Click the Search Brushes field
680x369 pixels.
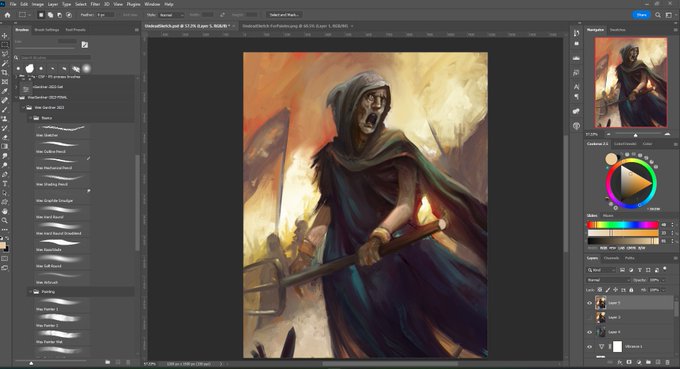click(x=56, y=57)
